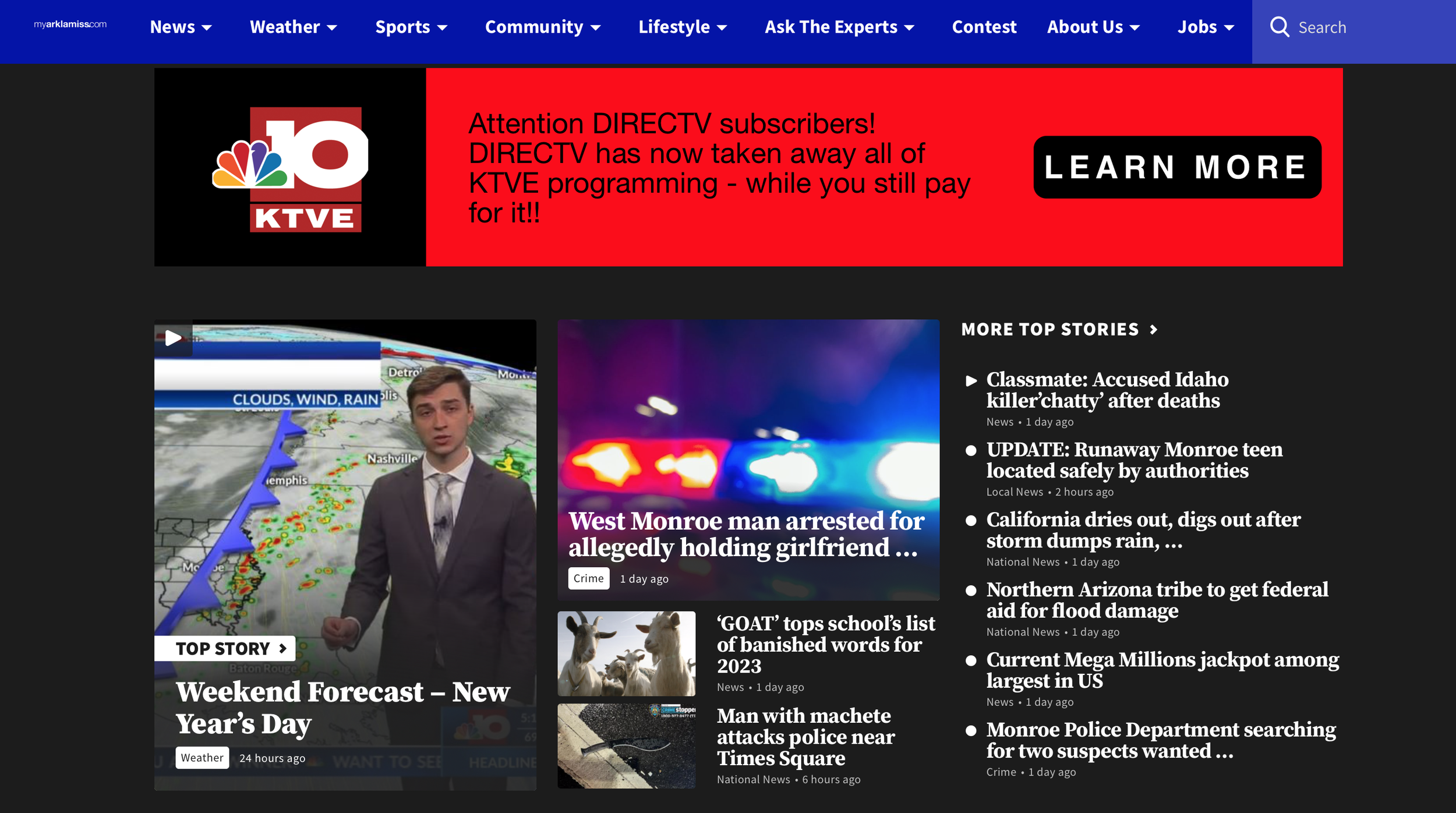Viewport: 1456px width, 813px height.
Task: Click National News label under California story
Action: (1023, 562)
